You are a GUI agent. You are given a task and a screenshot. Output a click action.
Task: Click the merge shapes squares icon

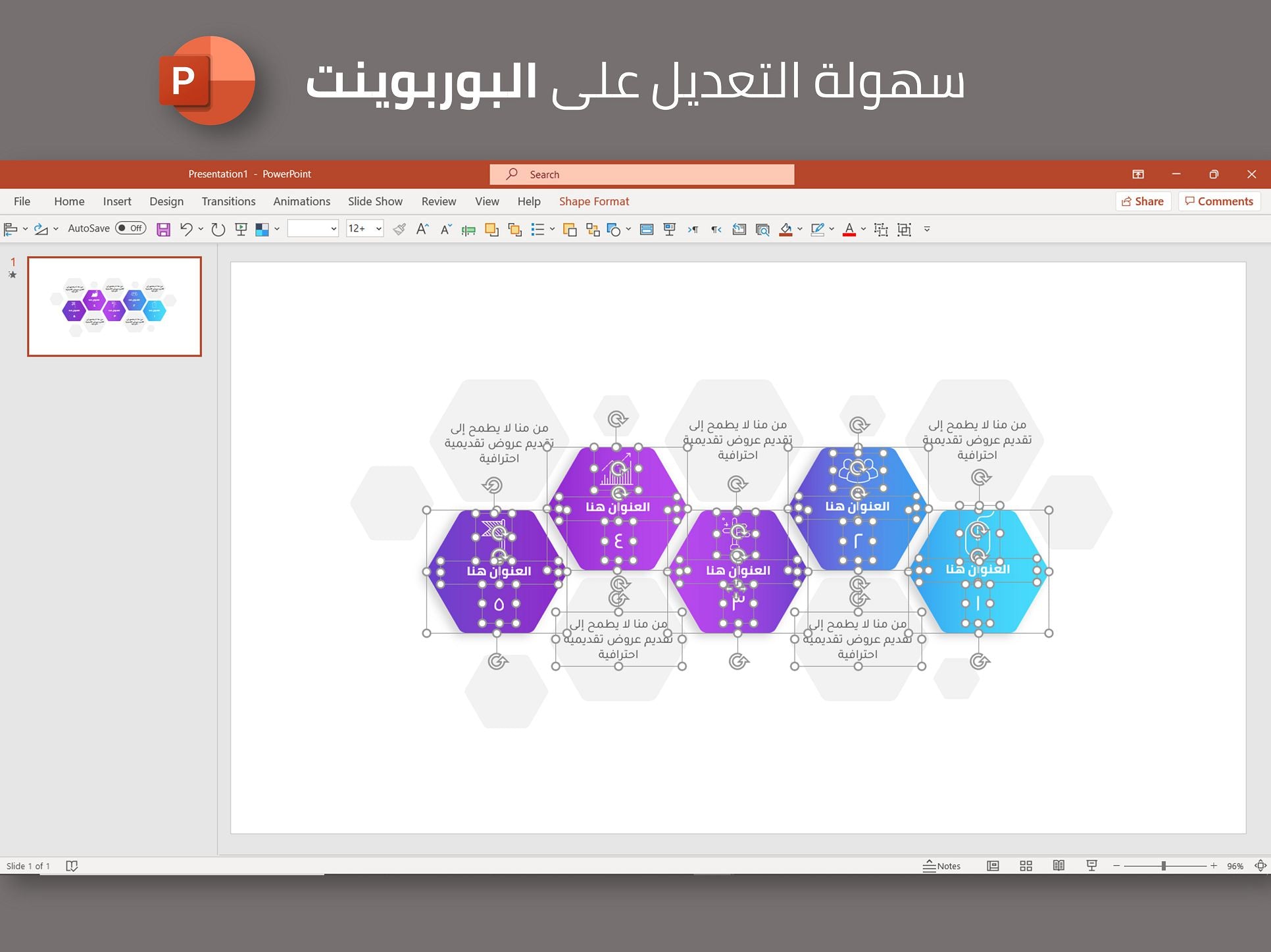click(x=593, y=229)
